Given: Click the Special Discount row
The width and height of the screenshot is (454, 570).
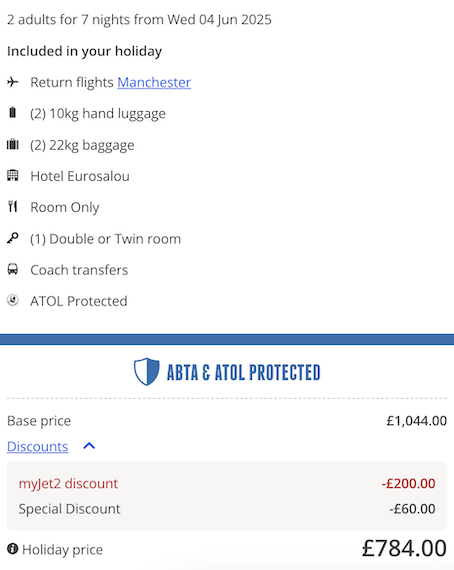Looking at the screenshot, I should point(227,509).
